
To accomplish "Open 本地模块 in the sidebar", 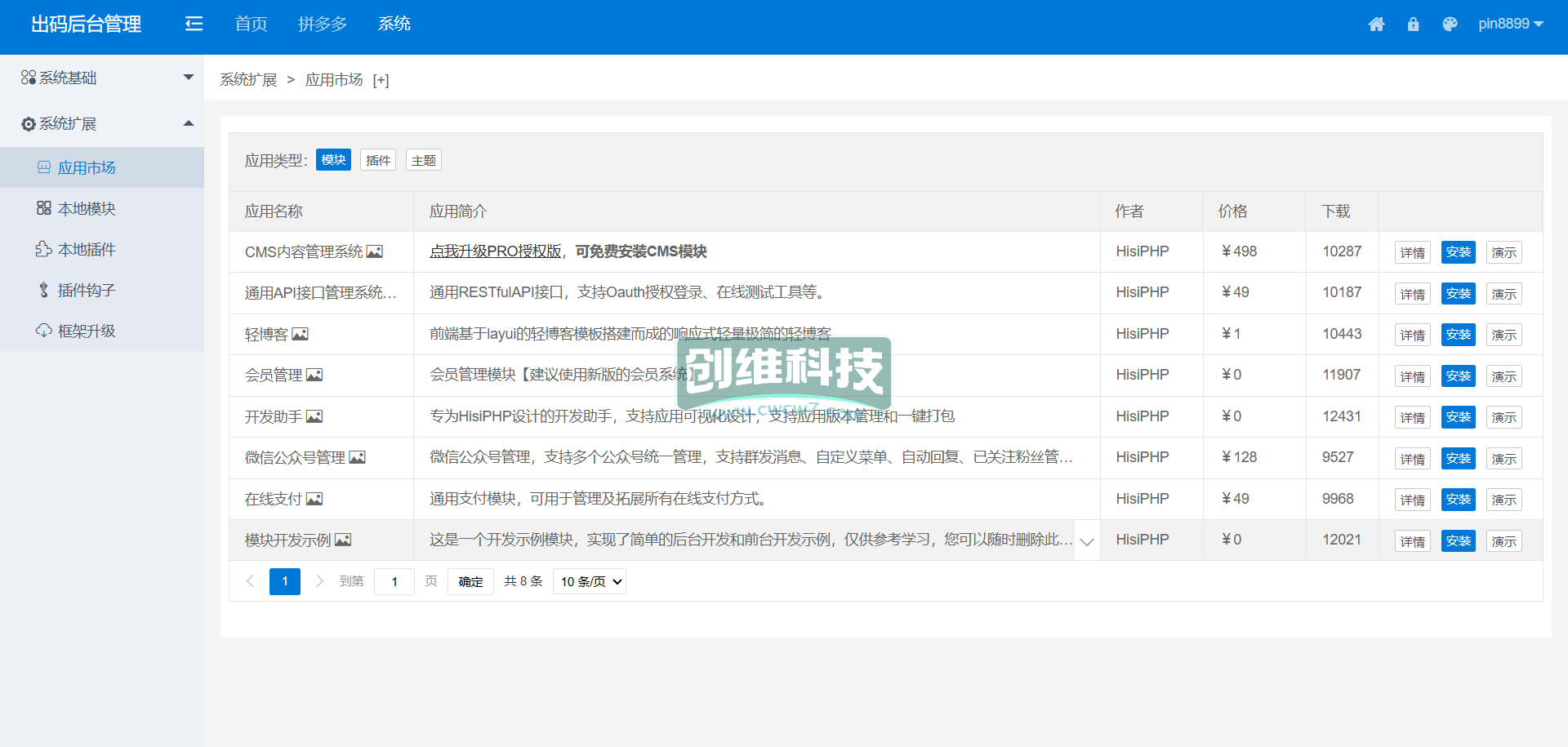I will pos(87,209).
